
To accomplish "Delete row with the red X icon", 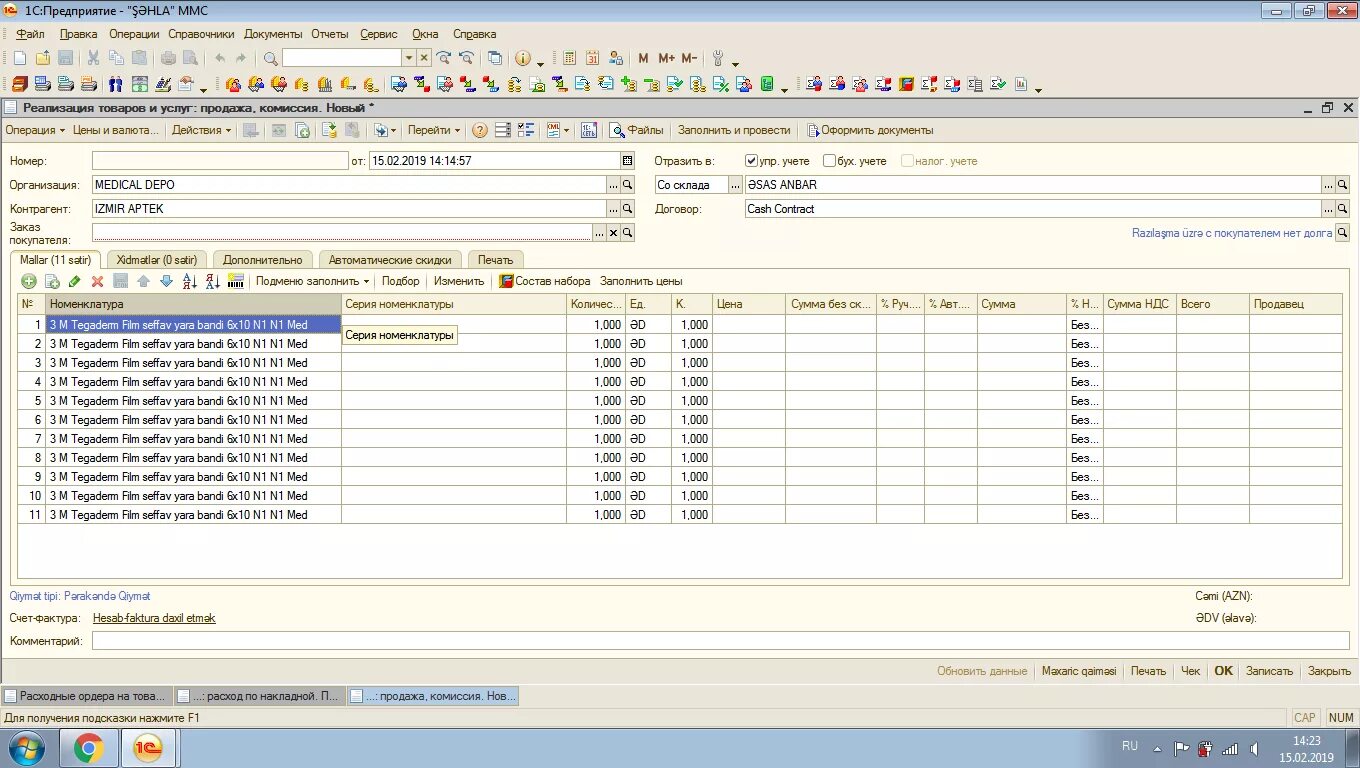I will click(x=97, y=282).
